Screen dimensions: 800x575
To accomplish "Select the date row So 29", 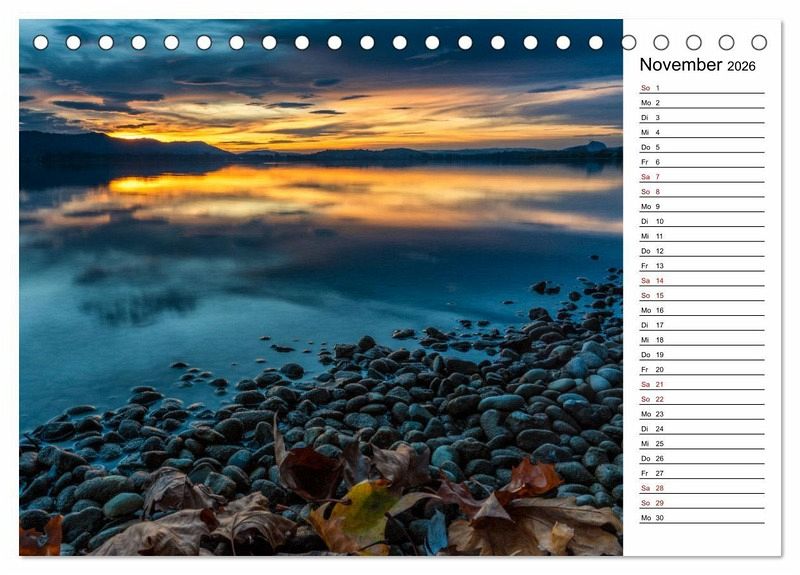I will [702, 502].
